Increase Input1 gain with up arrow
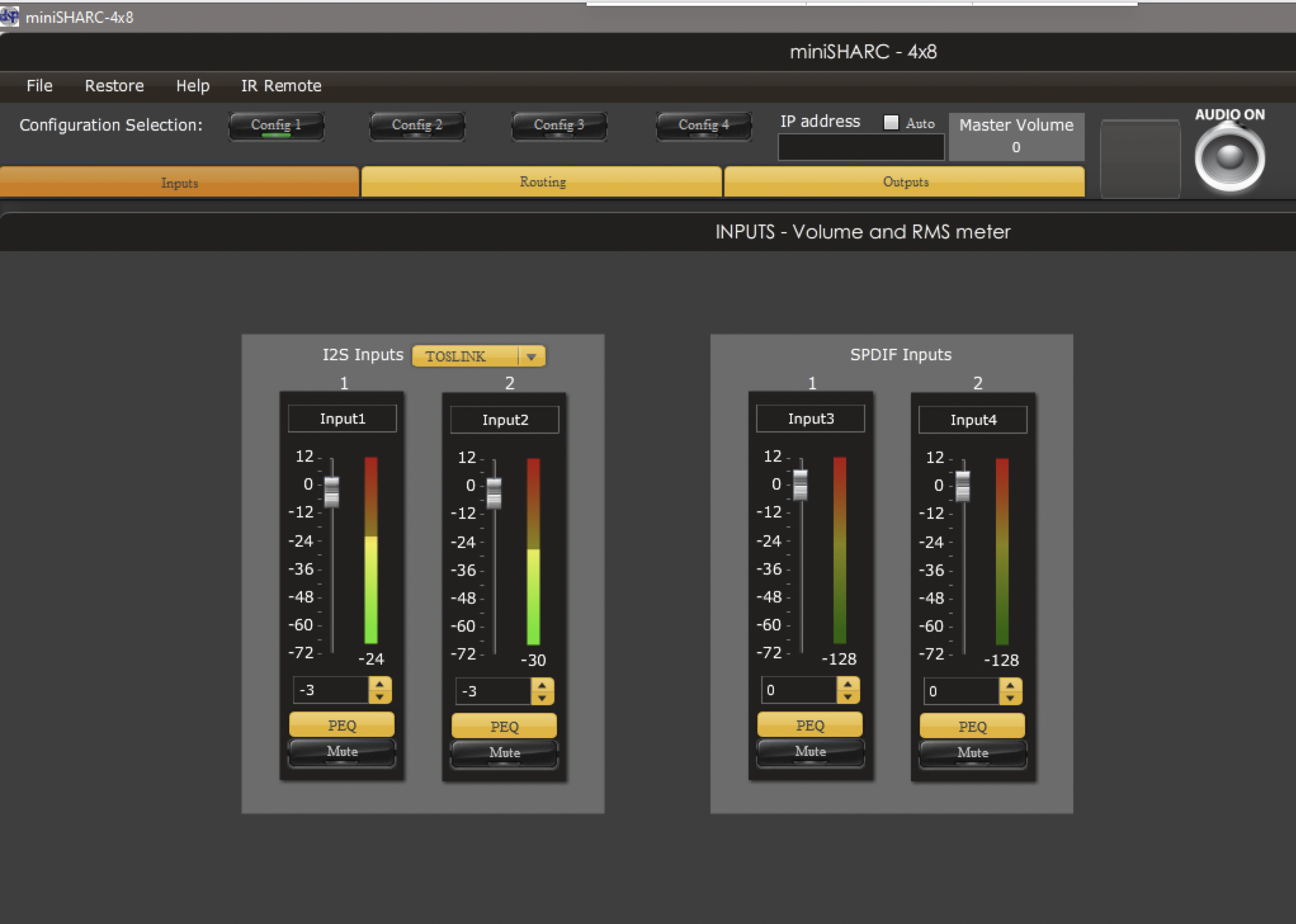The width and height of the screenshot is (1296, 924). click(x=379, y=684)
